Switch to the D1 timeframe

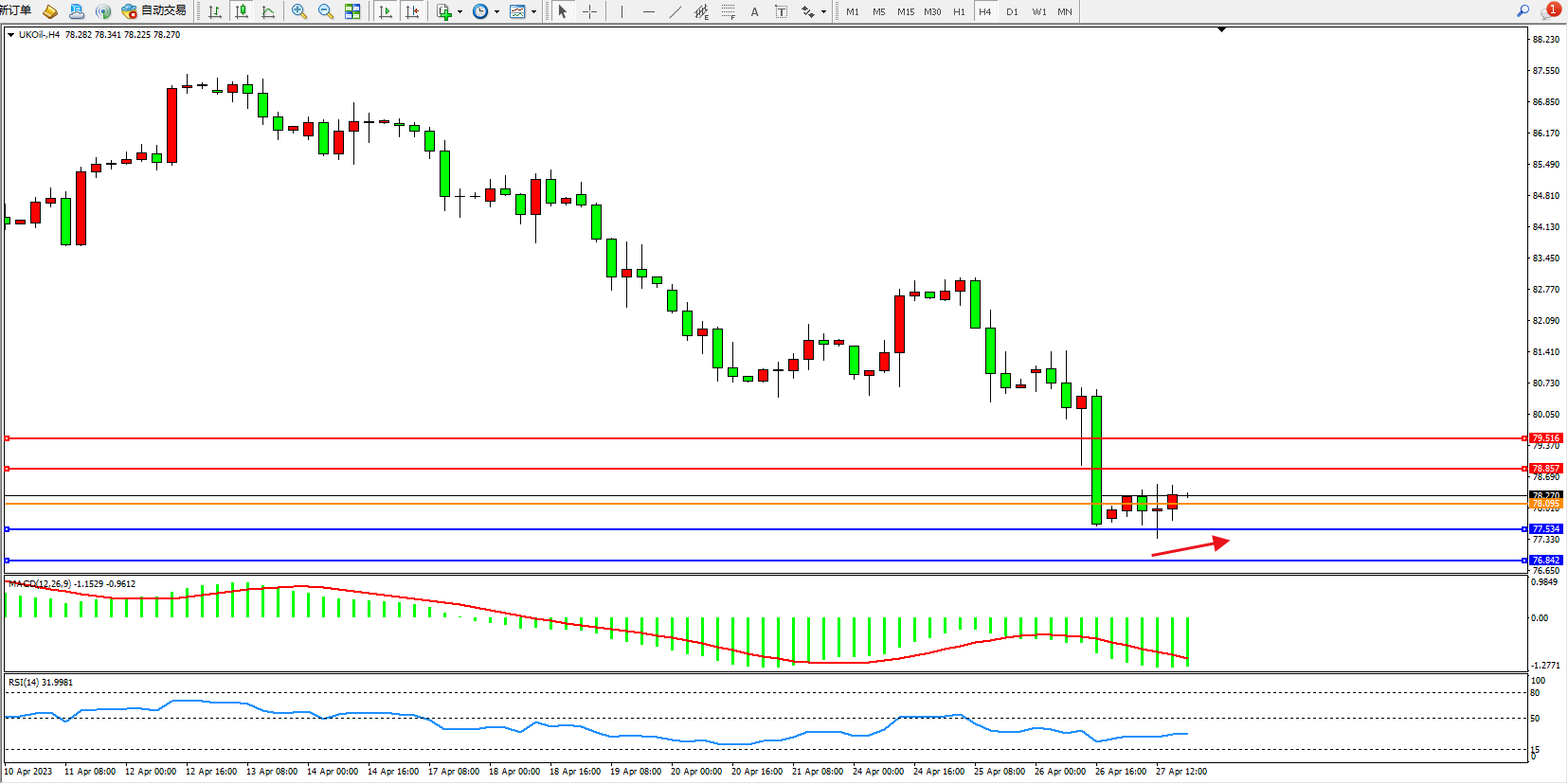pyautogui.click(x=1012, y=11)
